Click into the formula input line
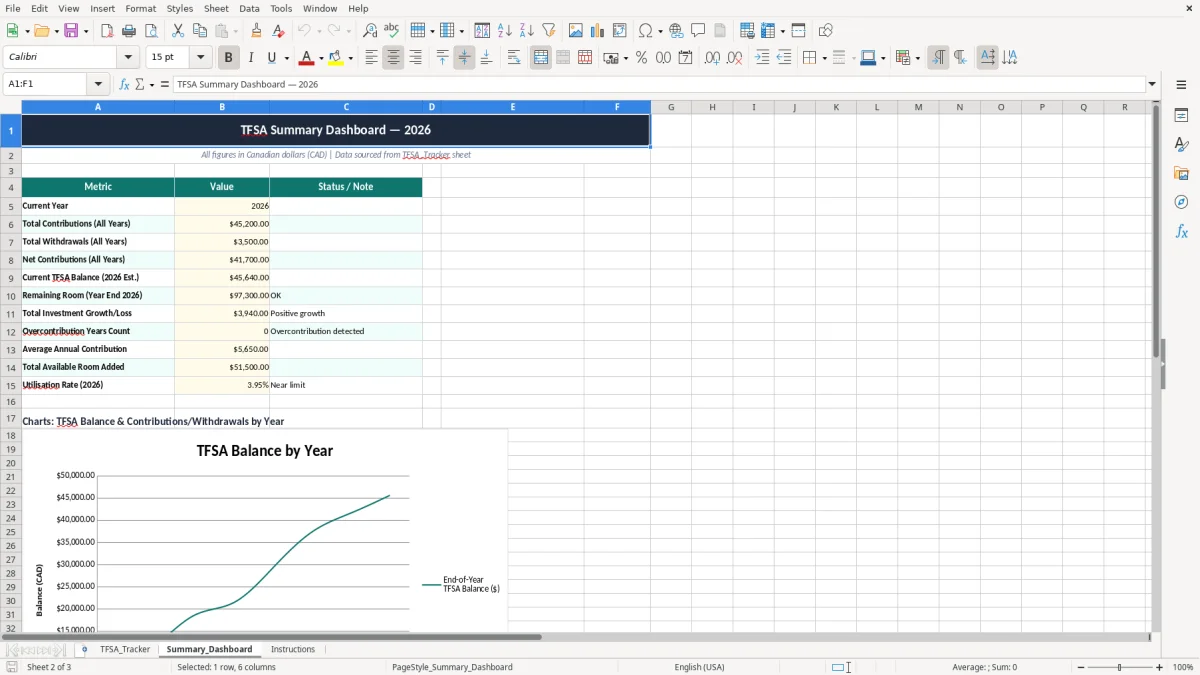This screenshot has height=675, width=1200. pyautogui.click(x=658, y=84)
